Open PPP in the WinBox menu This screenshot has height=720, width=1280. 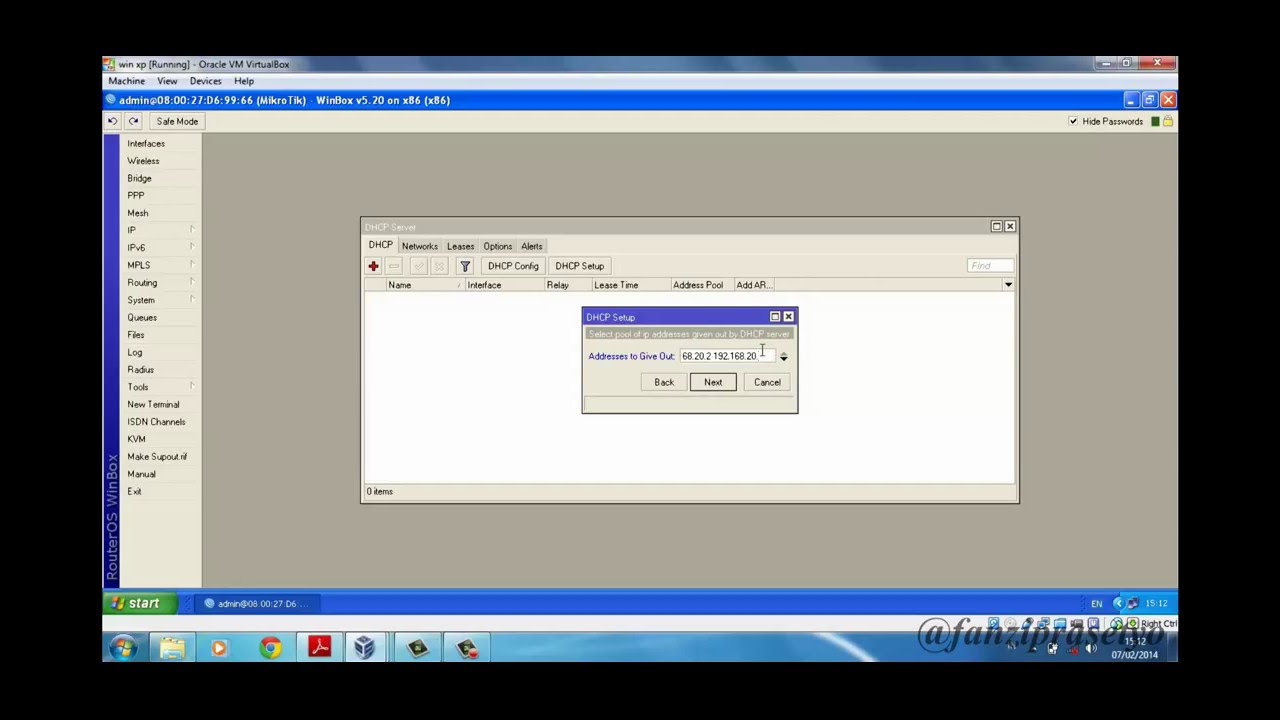(x=135, y=196)
